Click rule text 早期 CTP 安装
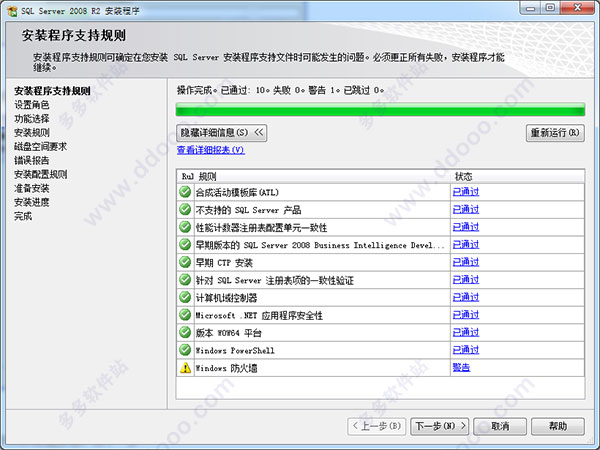 [x=224, y=263]
